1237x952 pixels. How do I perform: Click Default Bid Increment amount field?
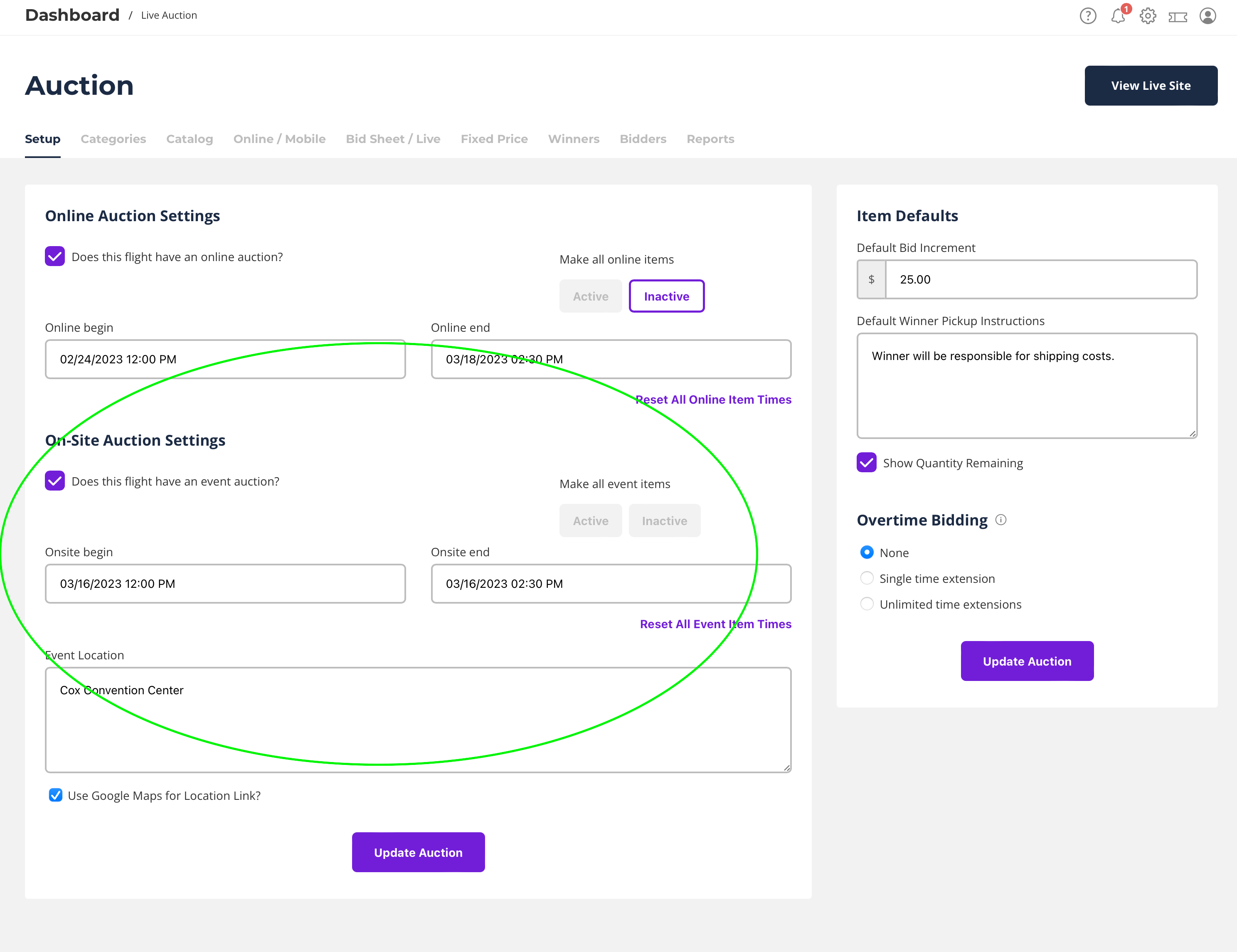1040,279
